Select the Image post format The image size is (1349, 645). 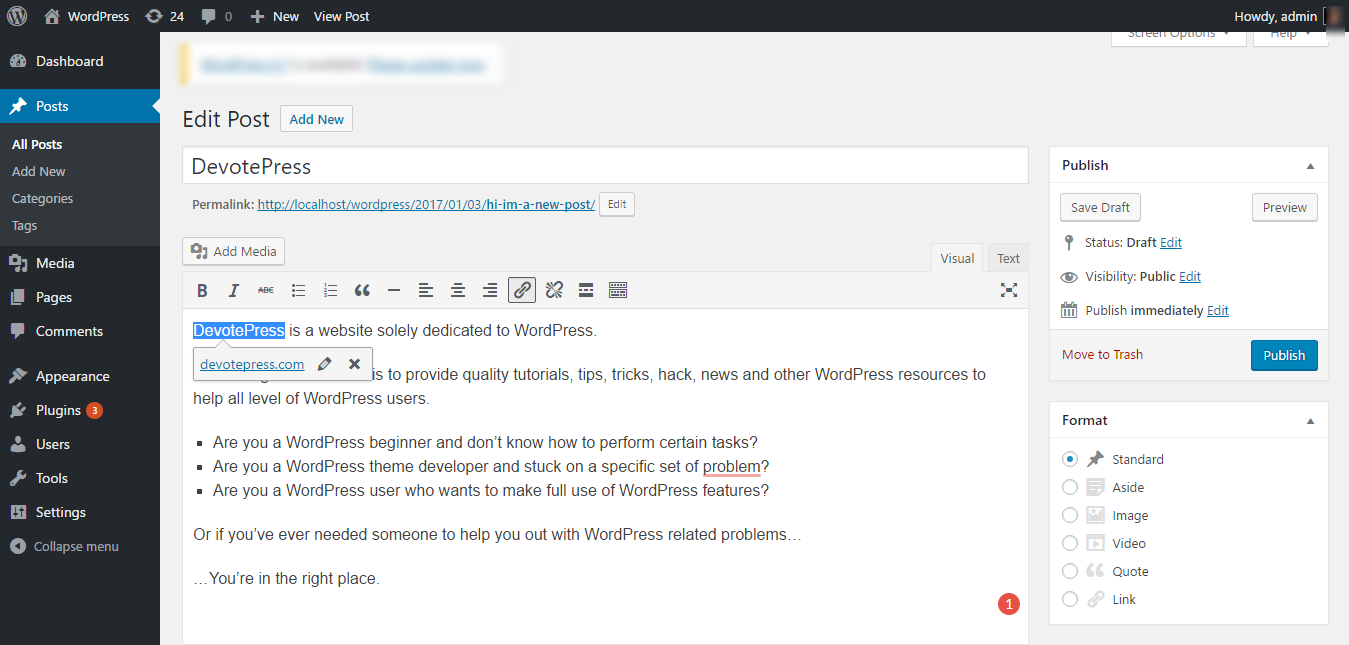tap(1070, 515)
